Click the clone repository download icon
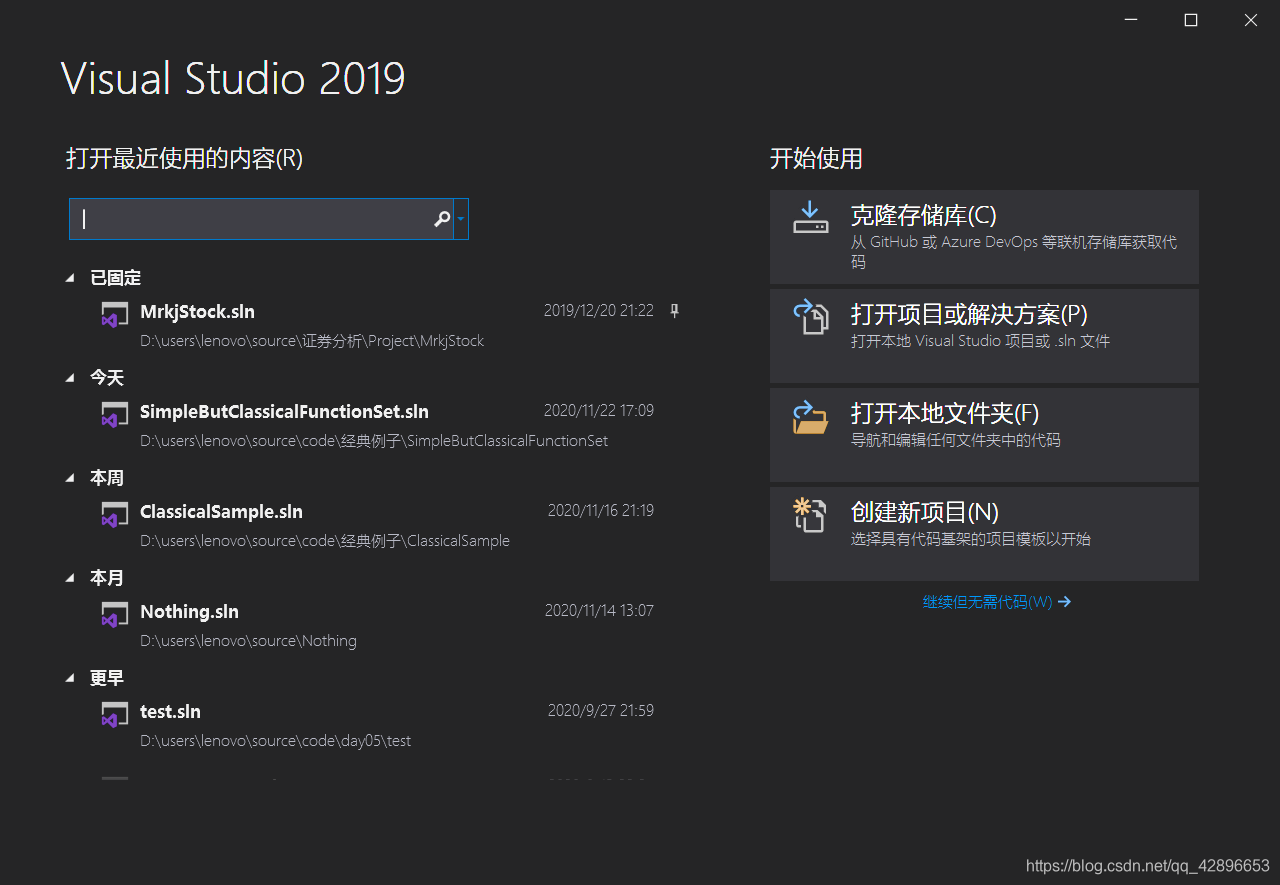Image resolution: width=1280 pixels, height=885 pixels. [811, 218]
